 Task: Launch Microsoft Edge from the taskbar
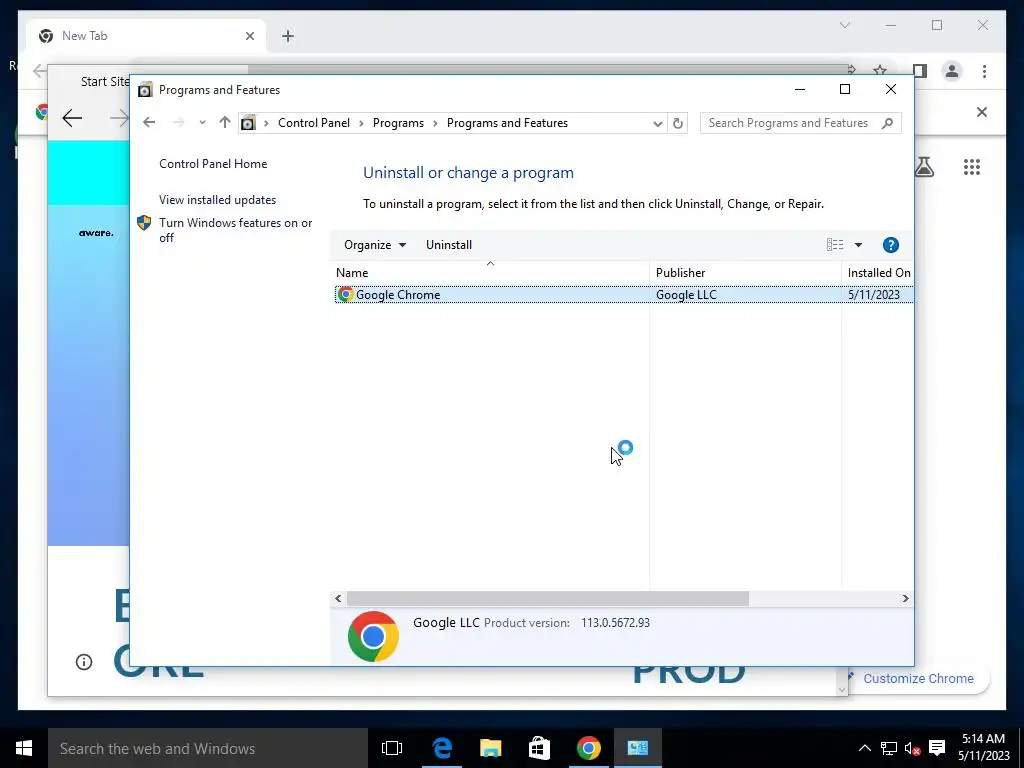(x=442, y=748)
